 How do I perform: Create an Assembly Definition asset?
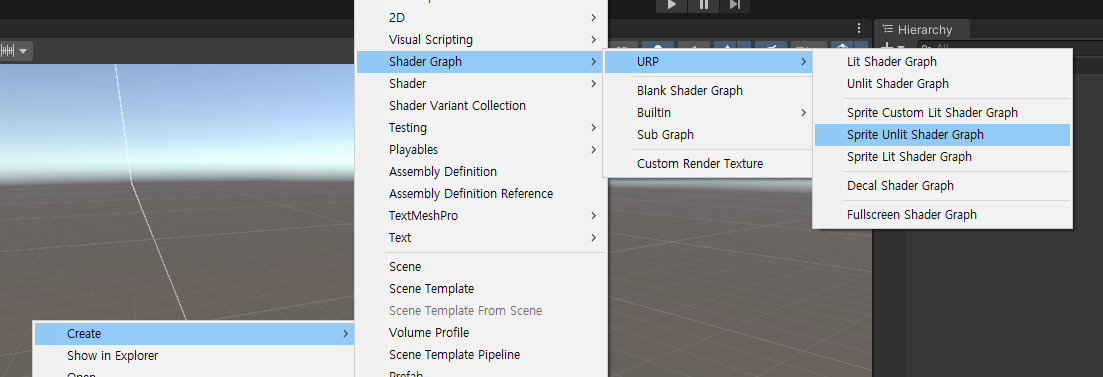[x=481, y=172]
